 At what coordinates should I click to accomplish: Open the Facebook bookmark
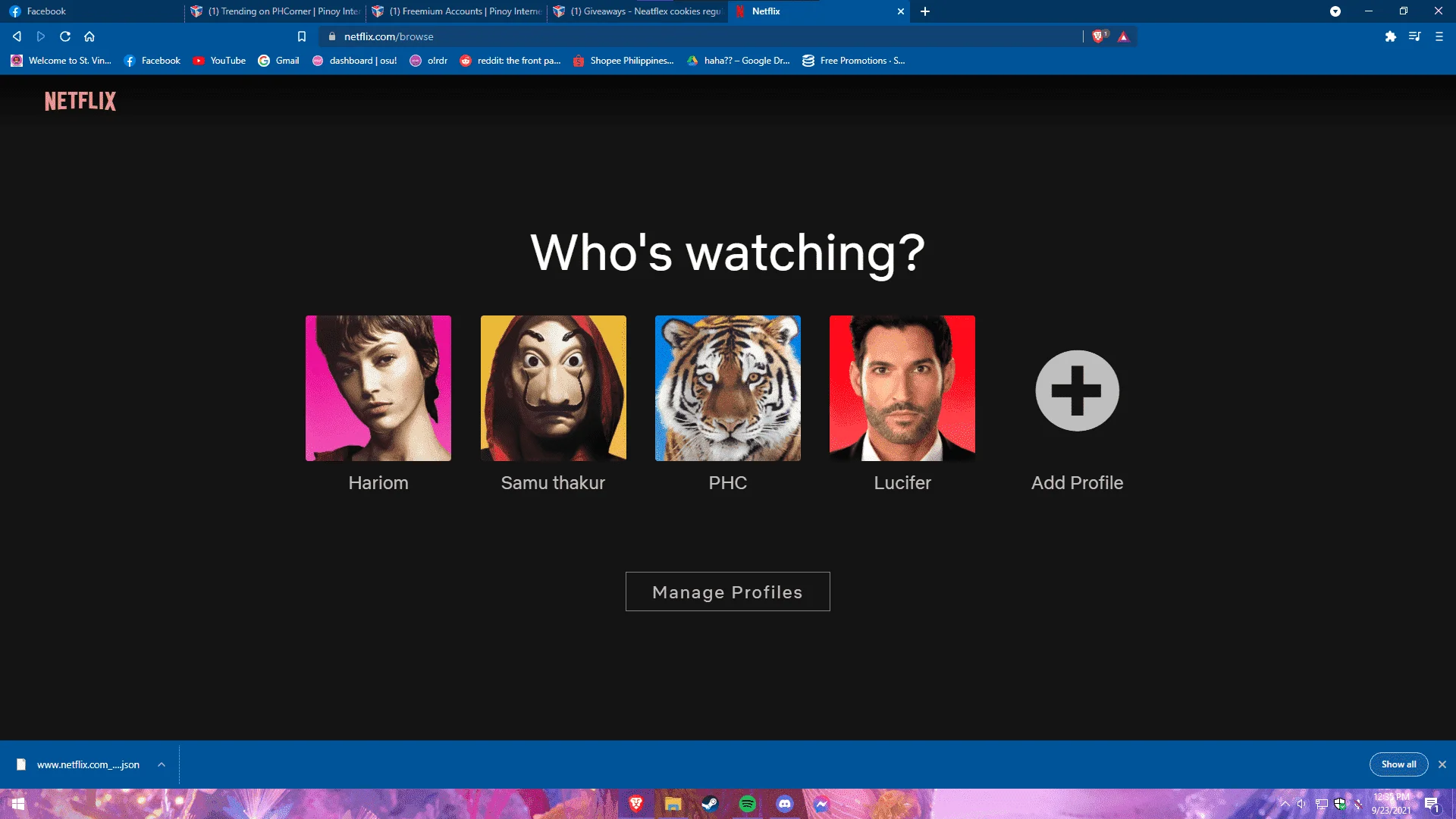pyautogui.click(x=152, y=61)
